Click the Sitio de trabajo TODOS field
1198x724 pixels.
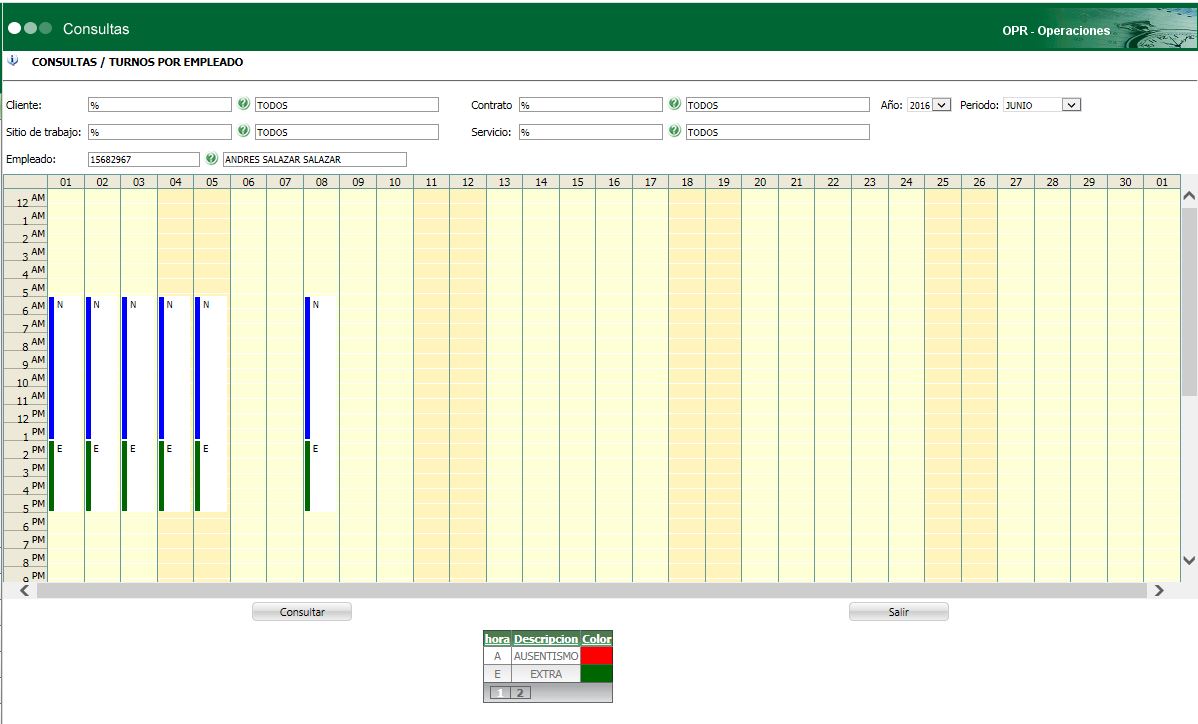(347, 132)
